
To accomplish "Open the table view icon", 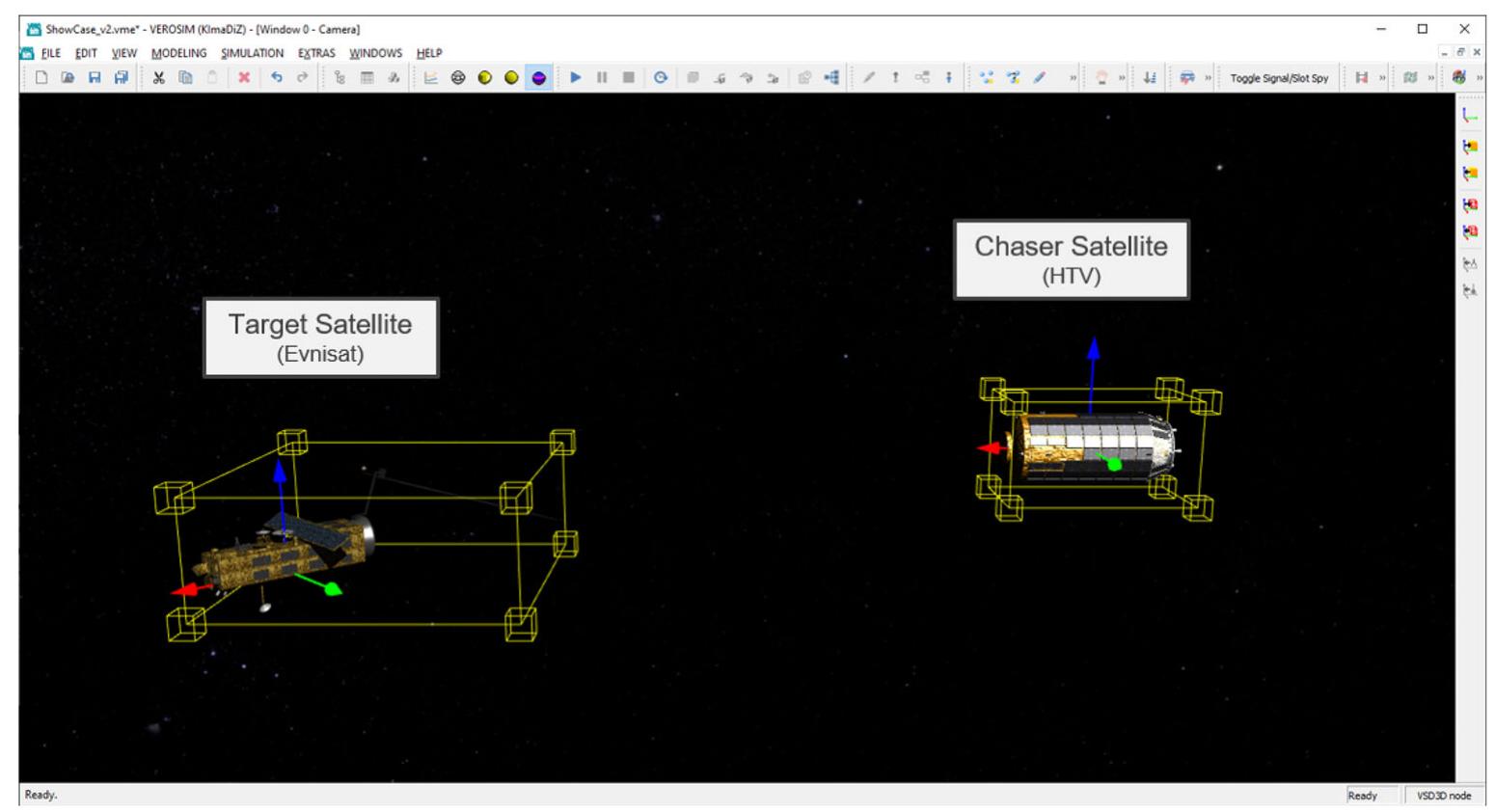I will [367, 77].
